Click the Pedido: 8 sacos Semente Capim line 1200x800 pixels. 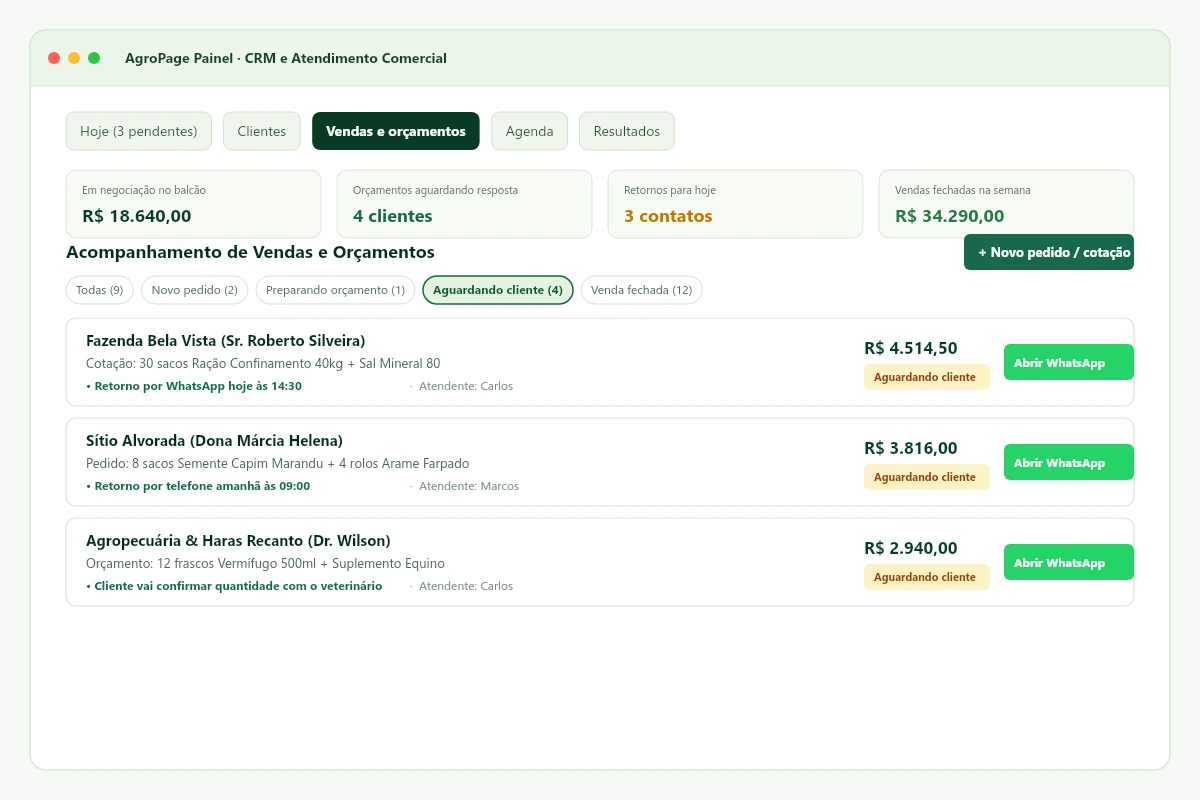click(278, 464)
